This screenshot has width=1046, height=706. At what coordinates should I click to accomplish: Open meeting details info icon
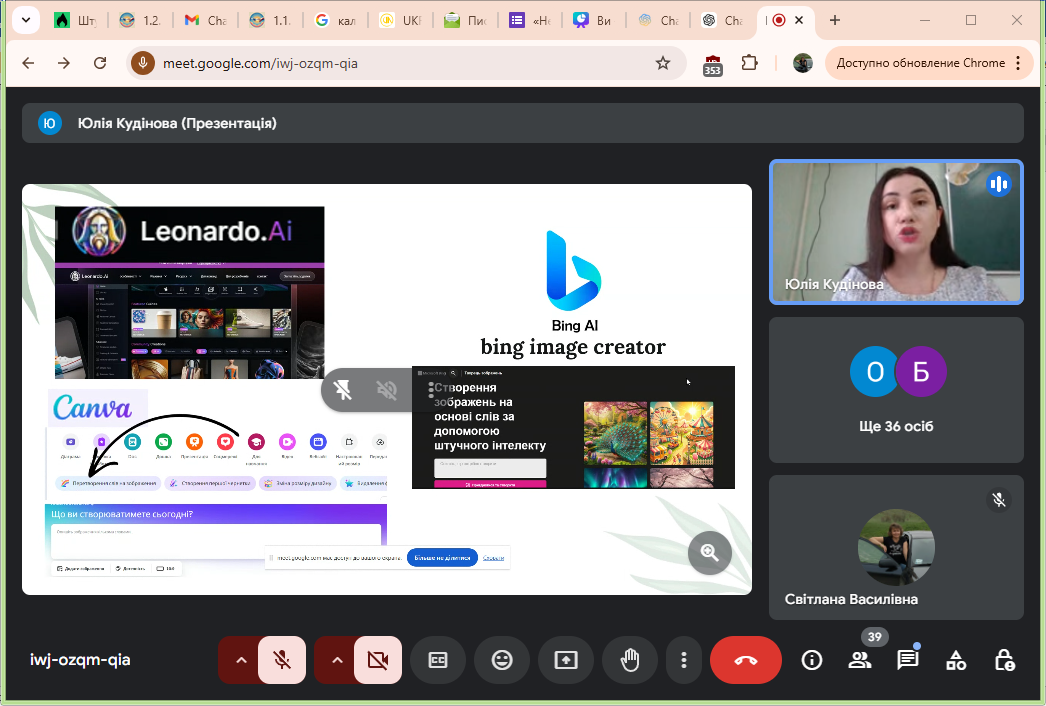[812, 660]
